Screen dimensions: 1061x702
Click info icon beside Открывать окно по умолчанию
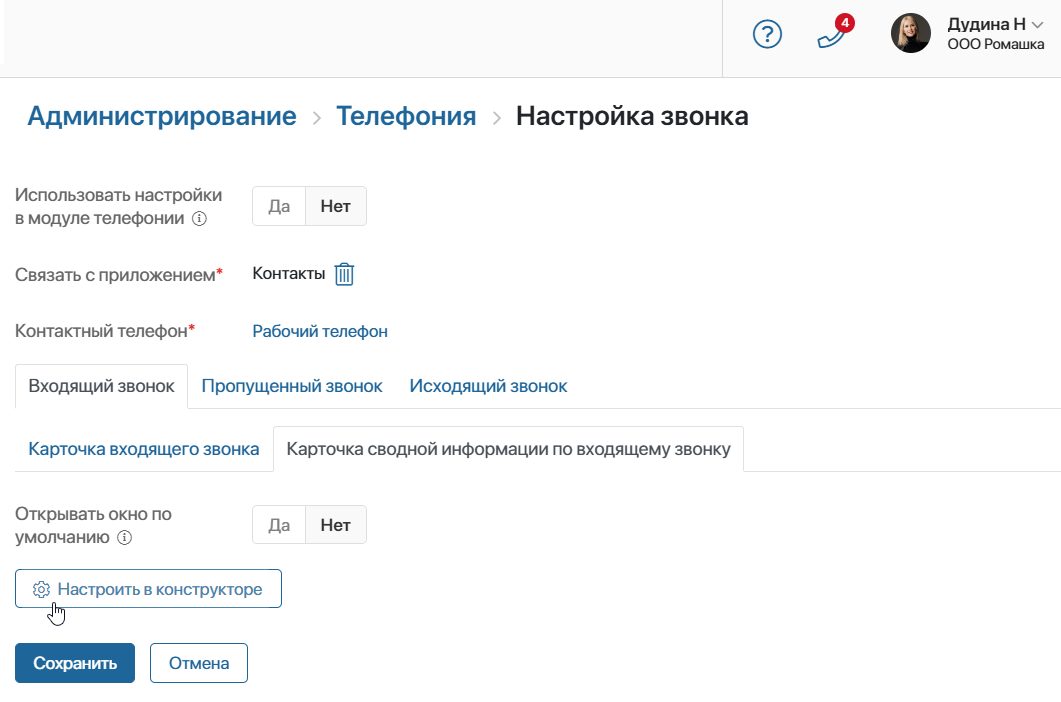(x=125, y=538)
